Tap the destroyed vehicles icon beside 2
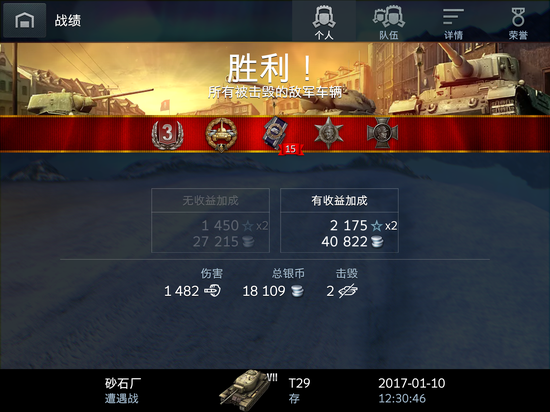This screenshot has height=412, width=550. coord(348,291)
